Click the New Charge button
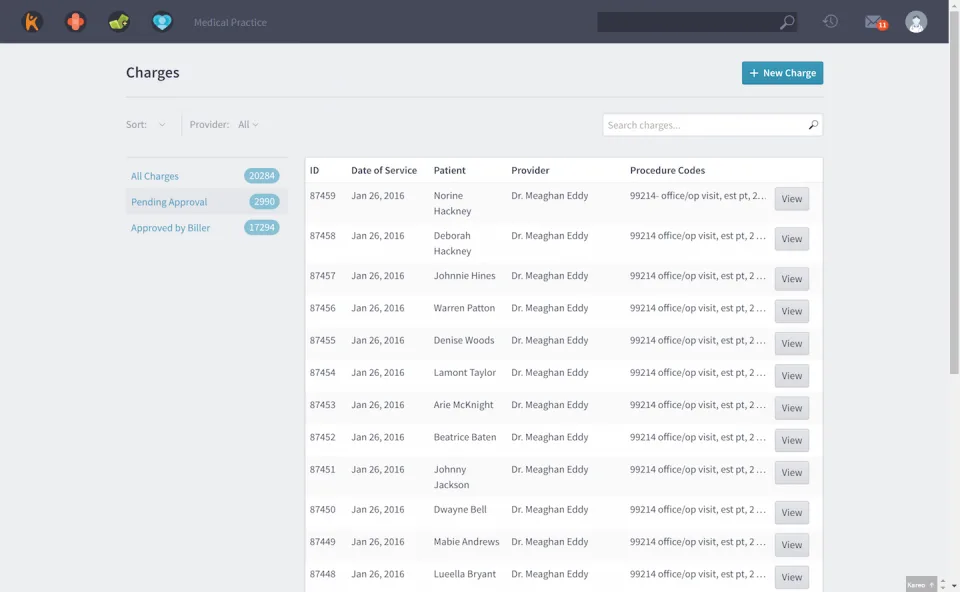The width and height of the screenshot is (960, 592). click(x=782, y=73)
